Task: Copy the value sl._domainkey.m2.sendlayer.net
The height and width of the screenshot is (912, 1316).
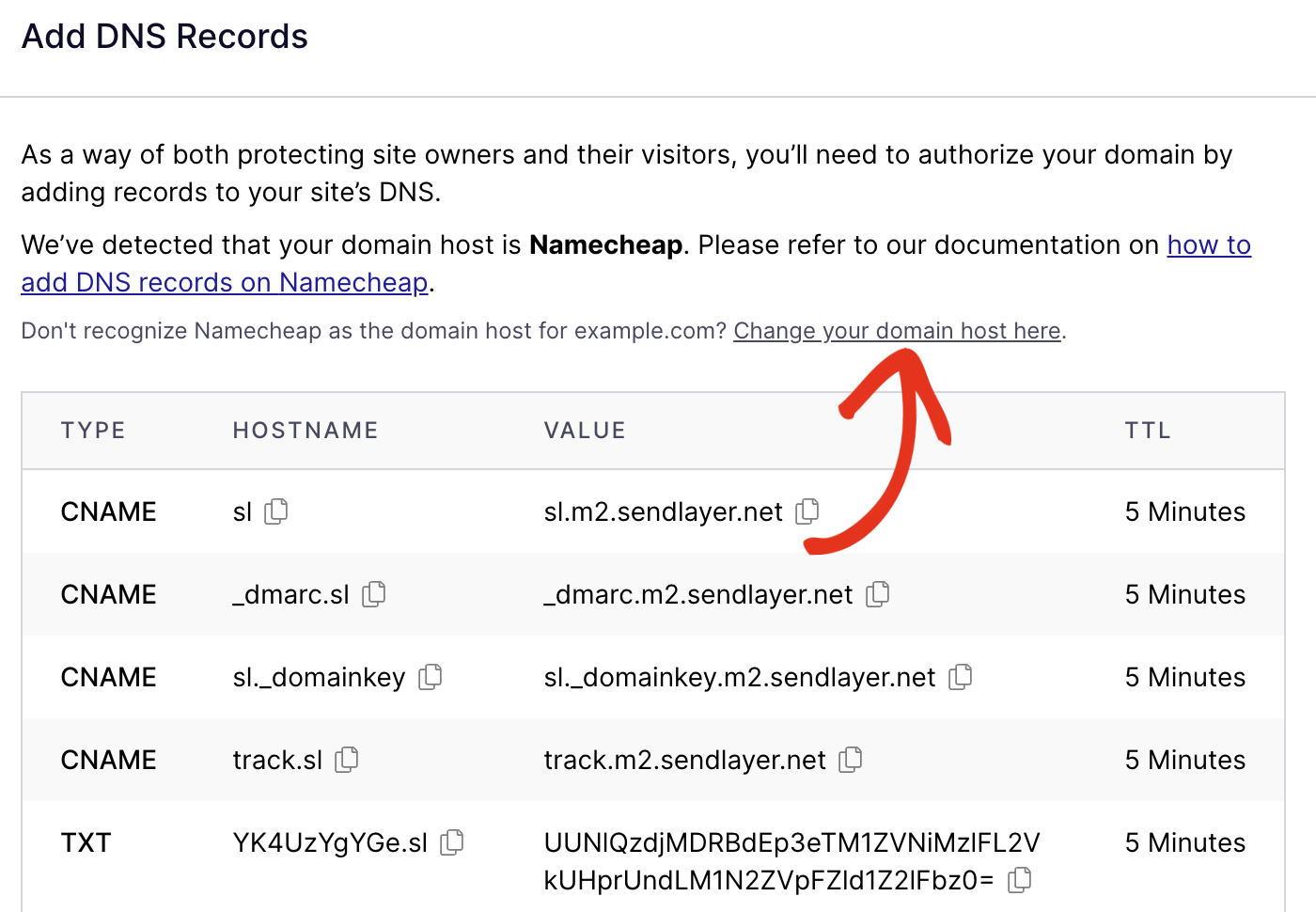Action: [x=962, y=677]
